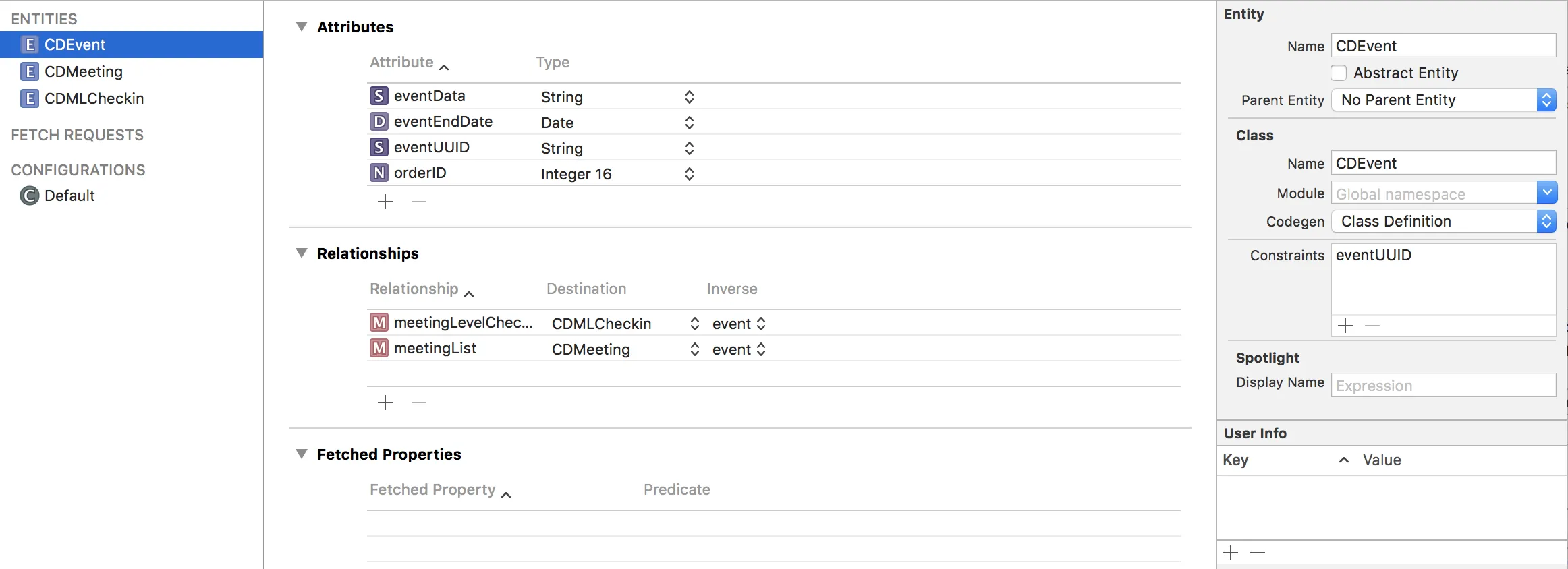Click the meetingList relationship icon
The width and height of the screenshot is (1568, 569).
click(379, 348)
